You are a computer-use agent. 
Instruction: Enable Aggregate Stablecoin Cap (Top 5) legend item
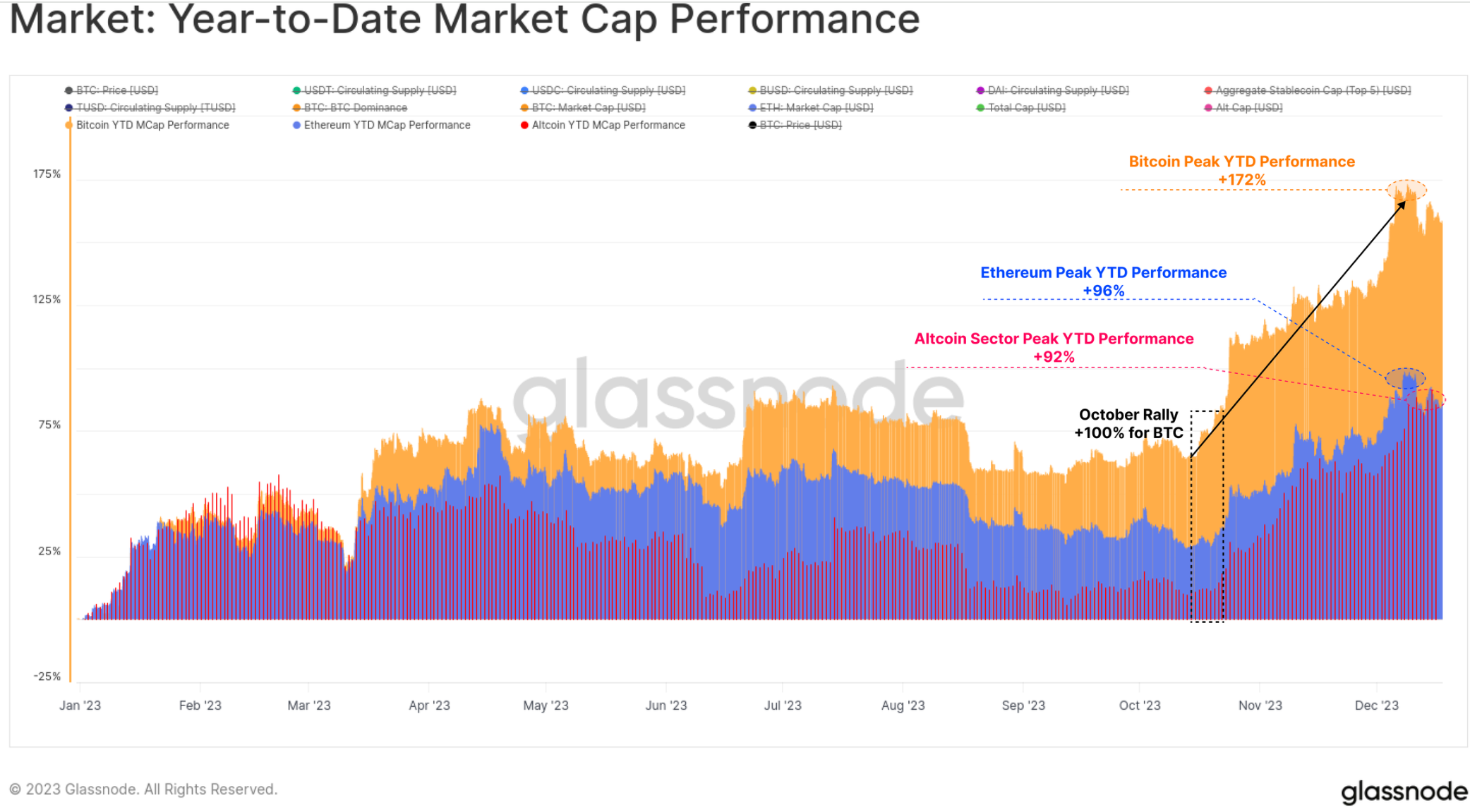pos(1313,90)
